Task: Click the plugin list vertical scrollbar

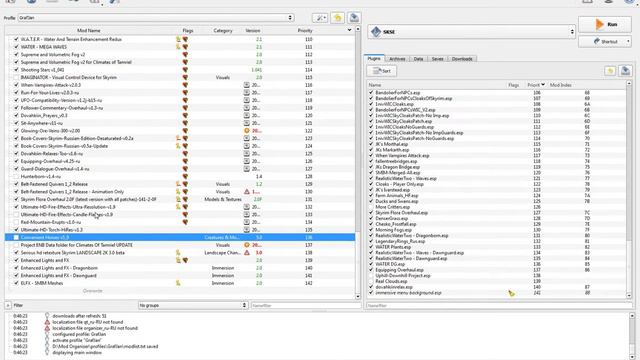Action: (x=629, y=189)
